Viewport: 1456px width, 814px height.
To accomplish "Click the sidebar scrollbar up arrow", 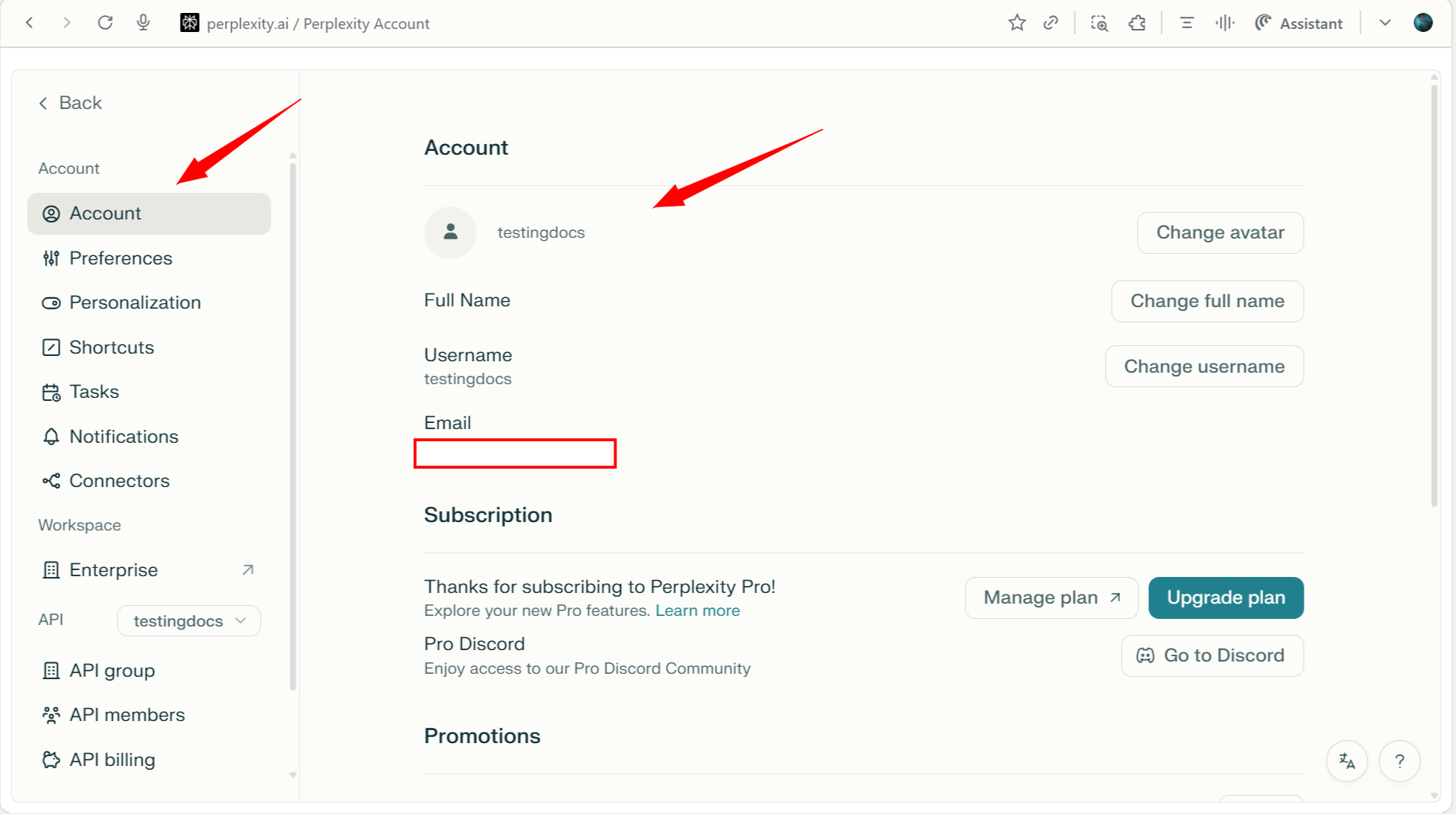I will (293, 155).
